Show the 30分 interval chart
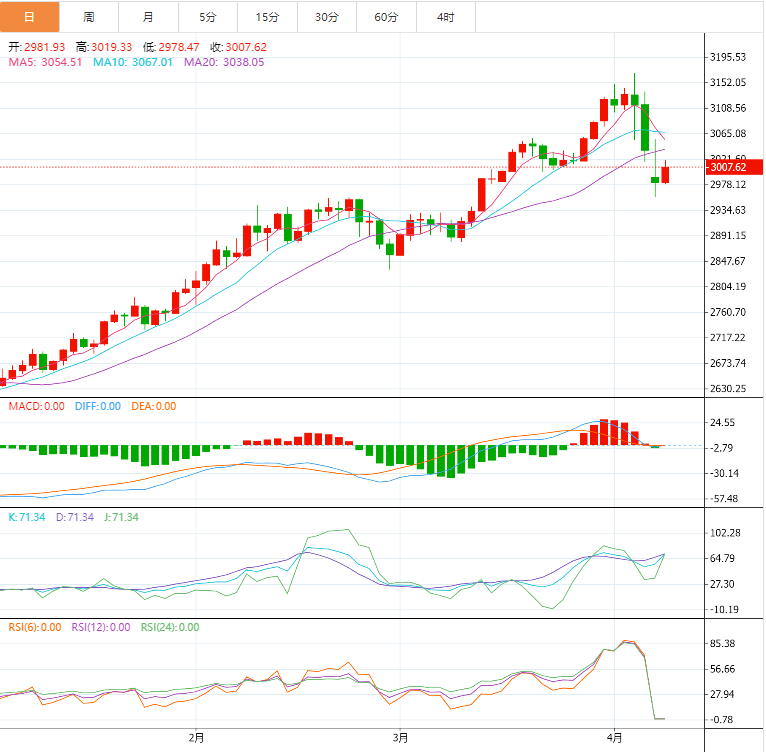 point(327,17)
